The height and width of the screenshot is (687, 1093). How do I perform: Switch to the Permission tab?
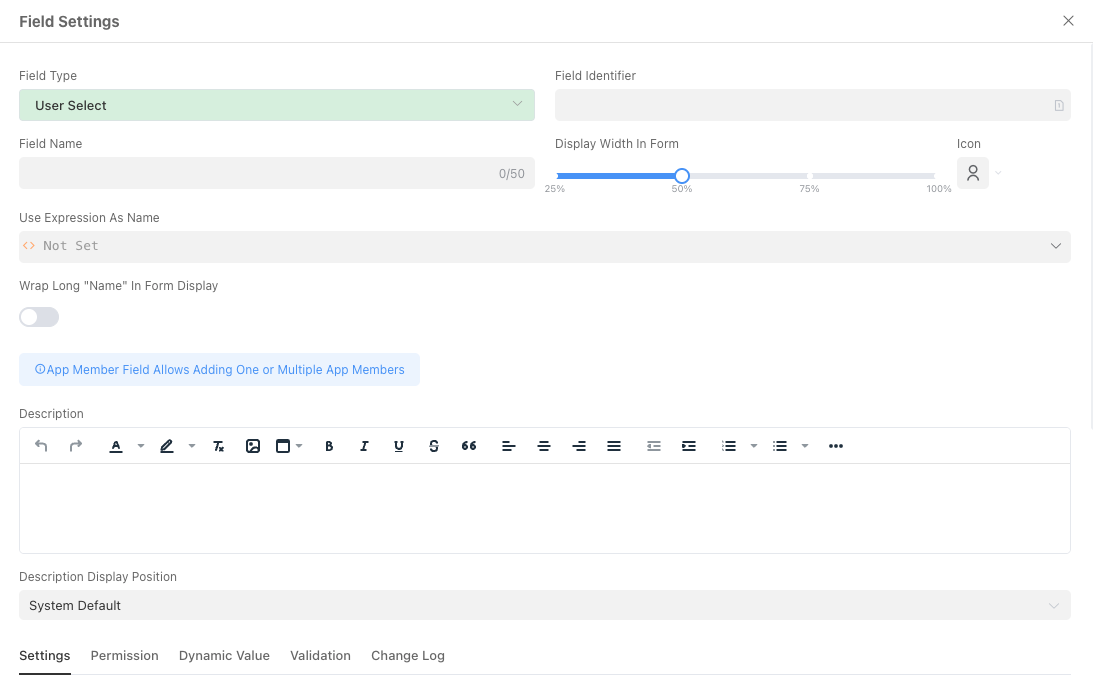(x=124, y=656)
